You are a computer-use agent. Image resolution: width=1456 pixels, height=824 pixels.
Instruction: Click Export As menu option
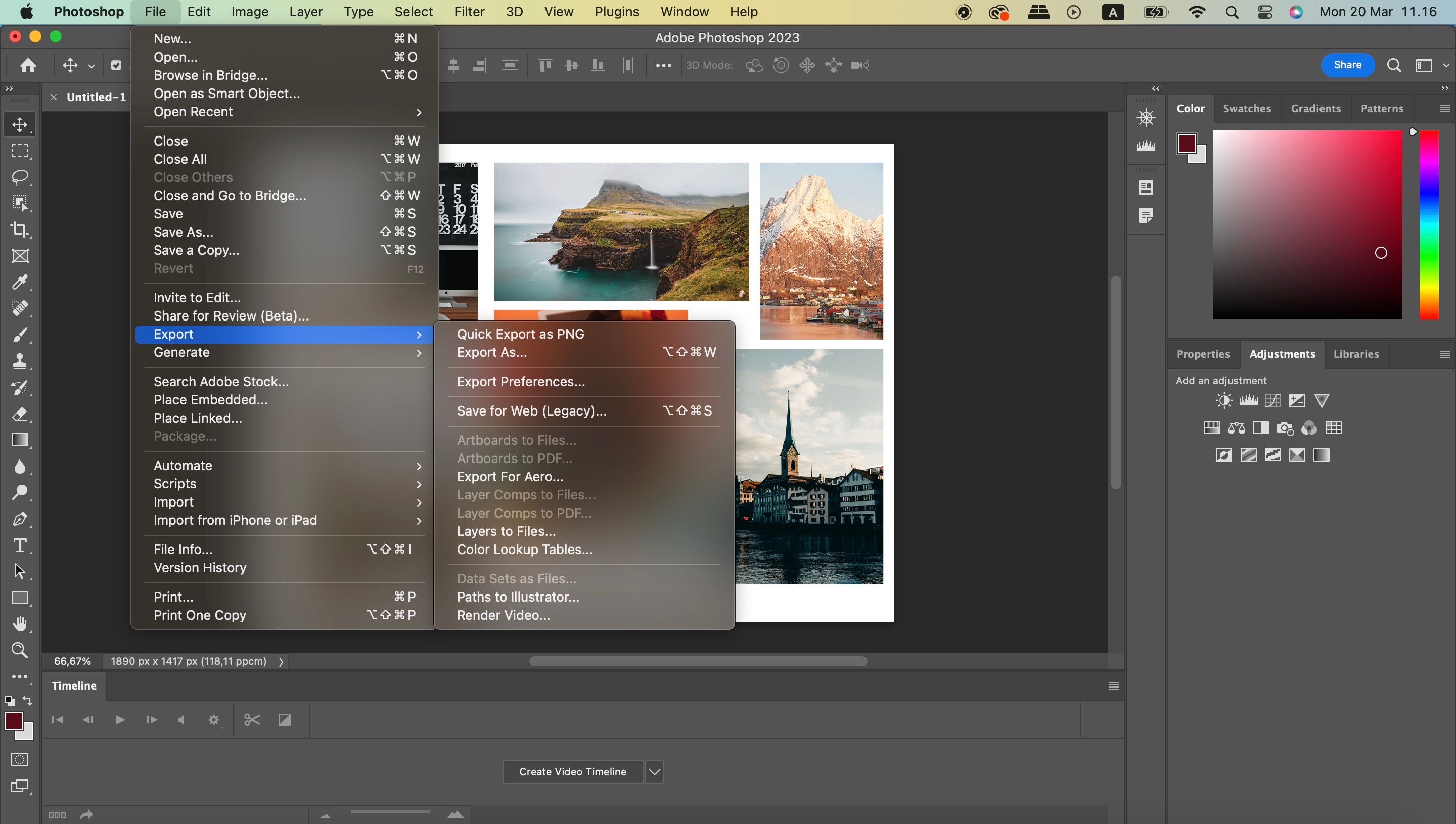[492, 352]
